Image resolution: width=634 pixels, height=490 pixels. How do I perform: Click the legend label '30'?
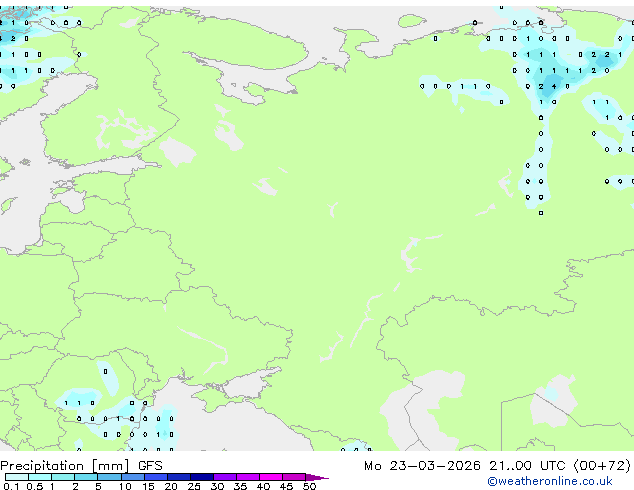tap(218, 486)
